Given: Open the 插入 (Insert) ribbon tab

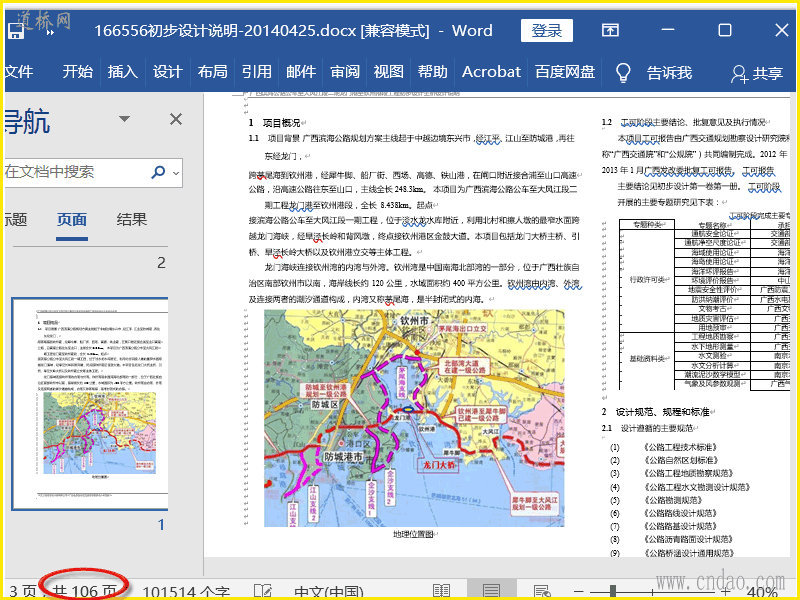Looking at the screenshot, I should pos(122,72).
